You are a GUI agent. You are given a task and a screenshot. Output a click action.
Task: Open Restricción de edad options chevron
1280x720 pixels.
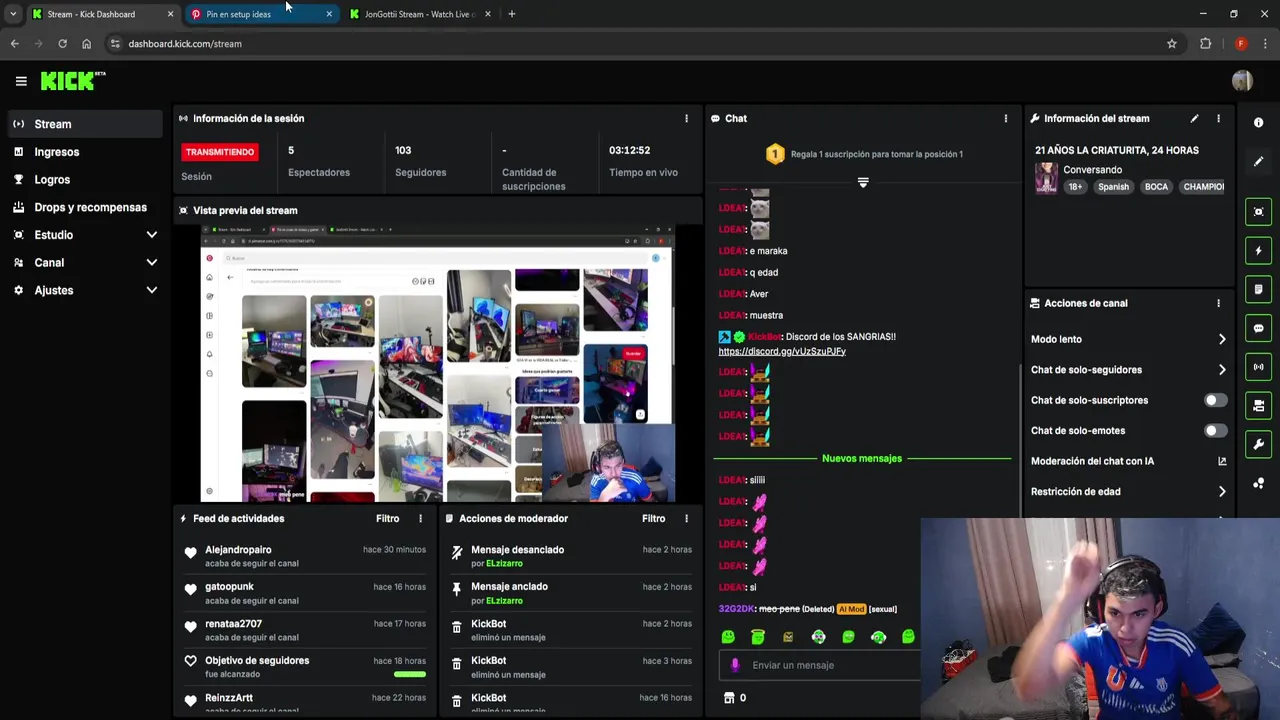[1221, 491]
